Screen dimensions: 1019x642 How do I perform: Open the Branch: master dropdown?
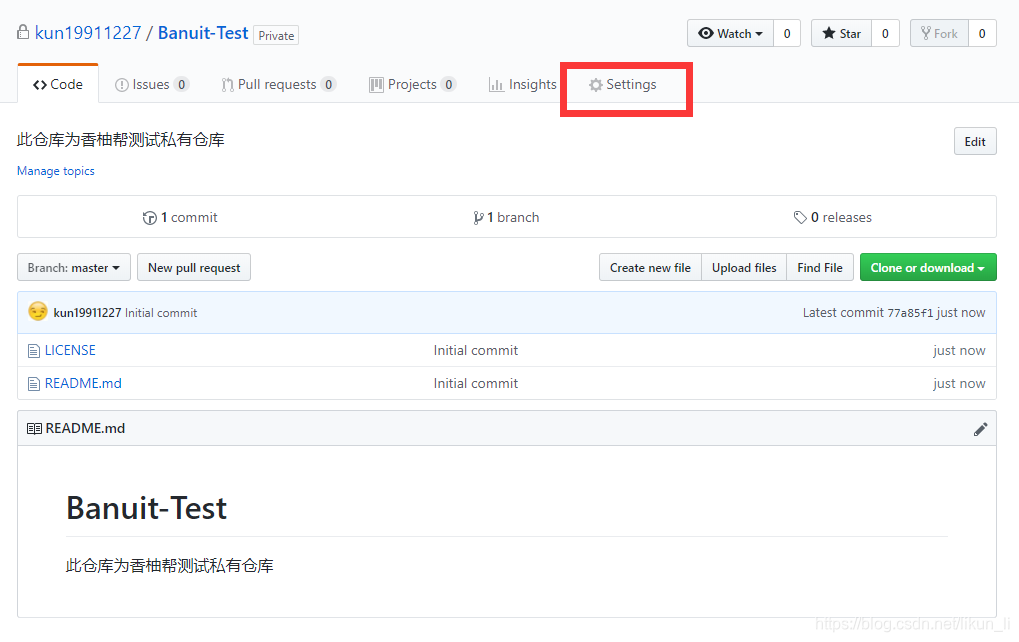(74, 267)
